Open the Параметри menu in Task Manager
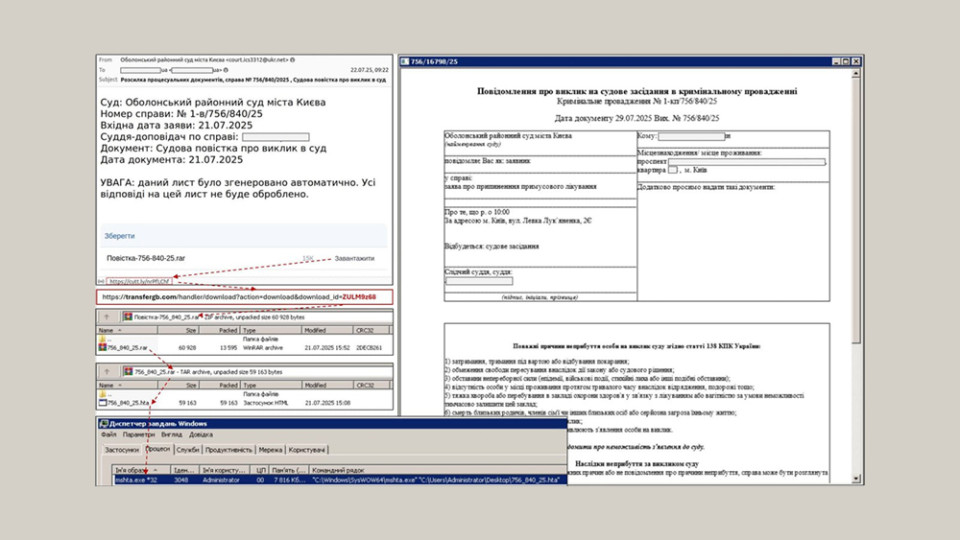 click(x=138, y=435)
